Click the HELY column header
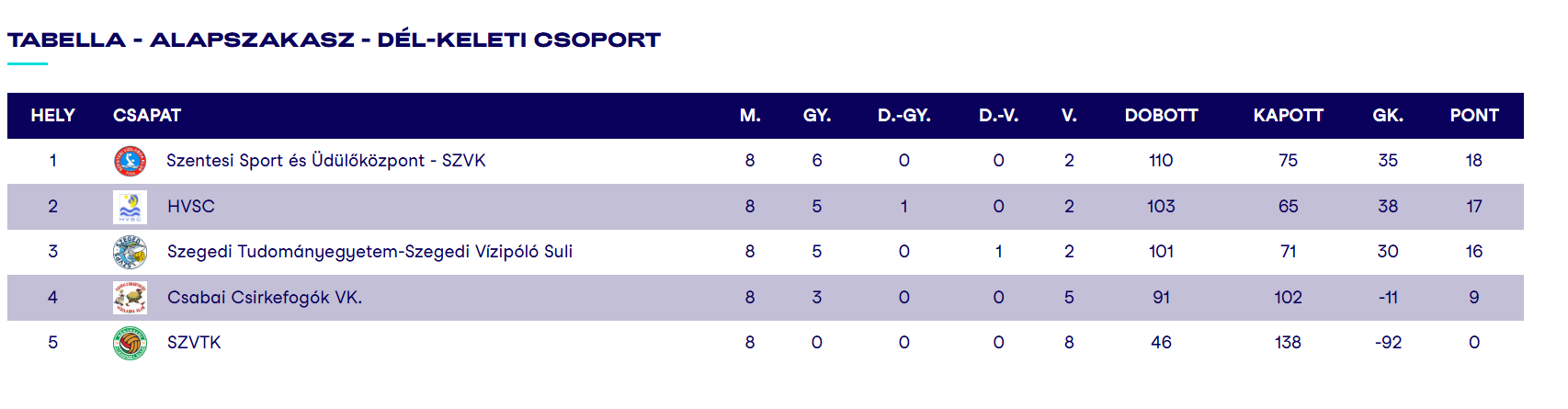 [x=52, y=116]
